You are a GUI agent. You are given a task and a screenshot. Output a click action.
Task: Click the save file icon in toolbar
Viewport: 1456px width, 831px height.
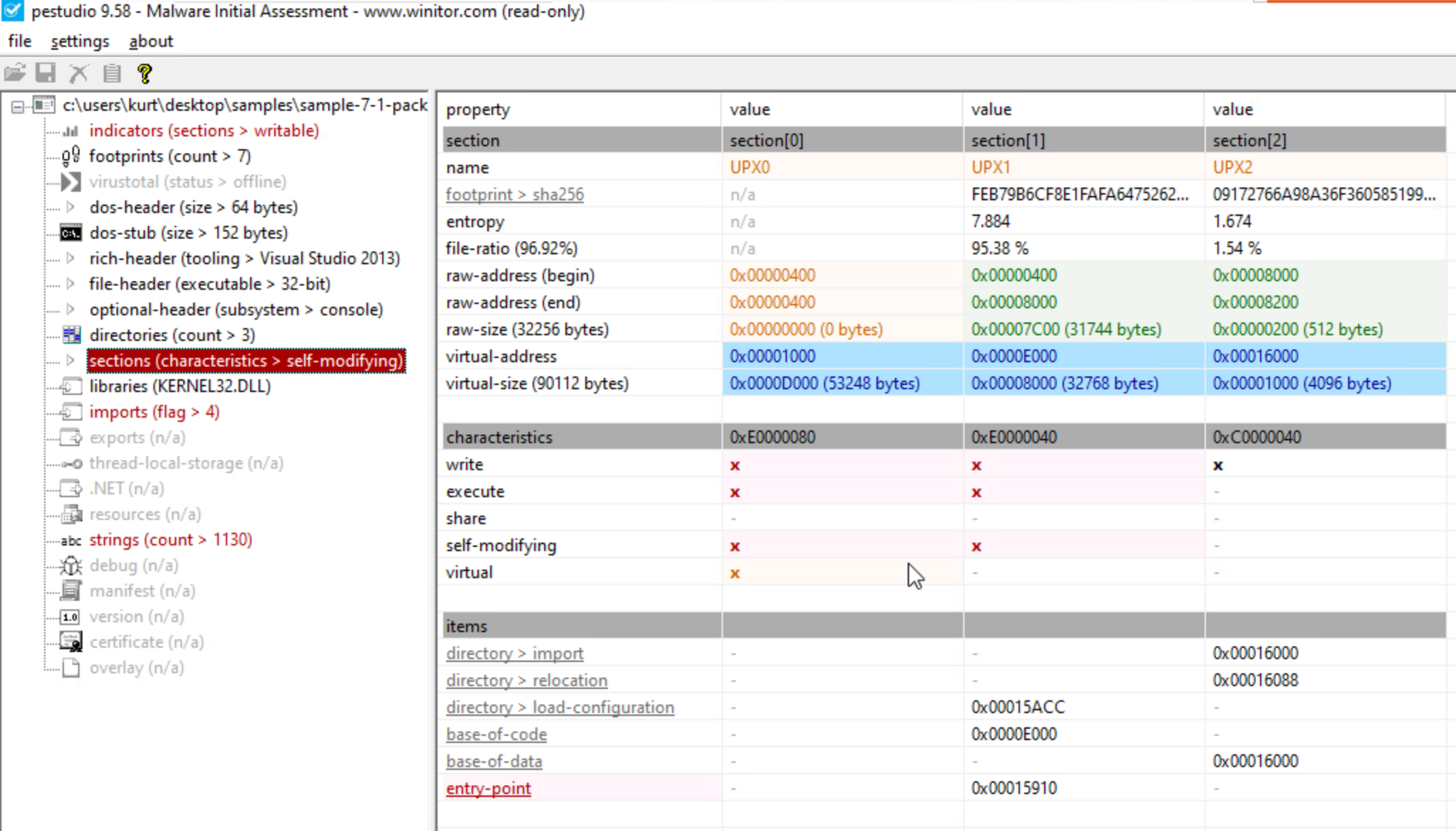[x=46, y=73]
